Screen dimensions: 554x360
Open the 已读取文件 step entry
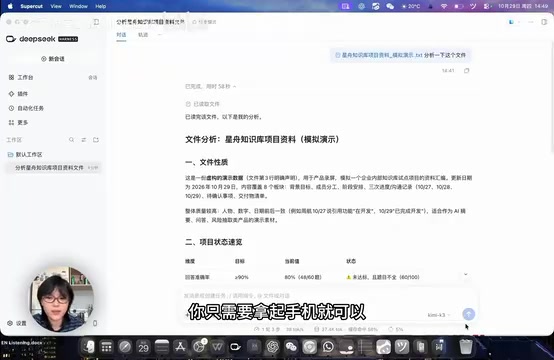(x=202, y=104)
